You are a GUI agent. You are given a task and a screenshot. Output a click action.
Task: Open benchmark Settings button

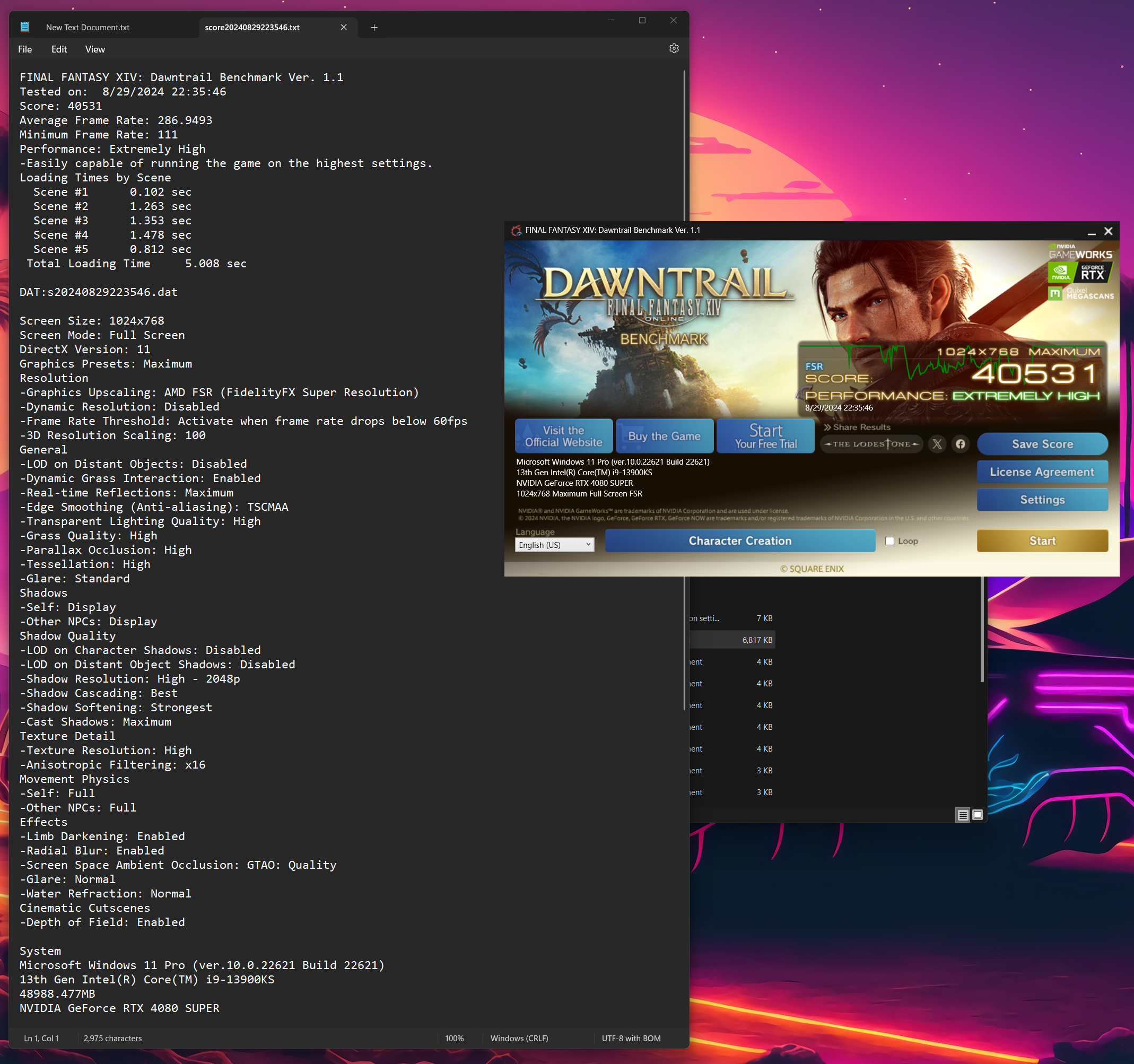coord(1042,500)
